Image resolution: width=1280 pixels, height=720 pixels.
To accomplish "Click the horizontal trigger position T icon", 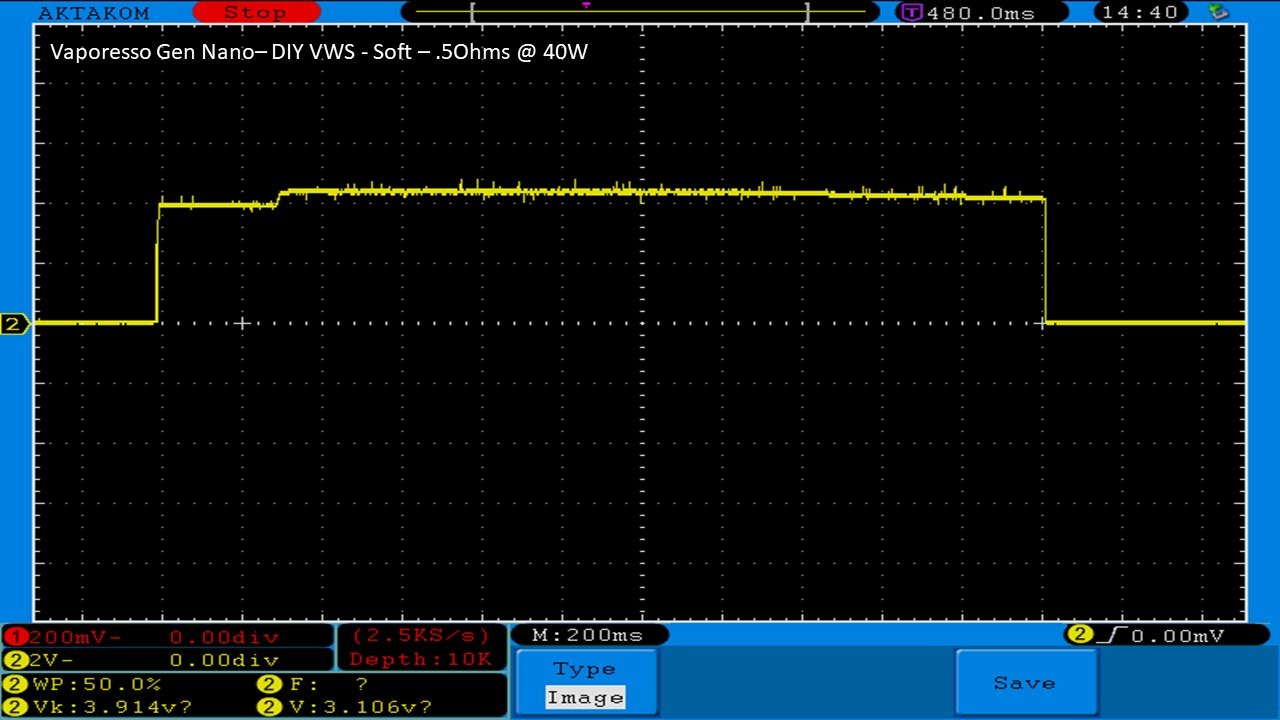I will tap(911, 13).
